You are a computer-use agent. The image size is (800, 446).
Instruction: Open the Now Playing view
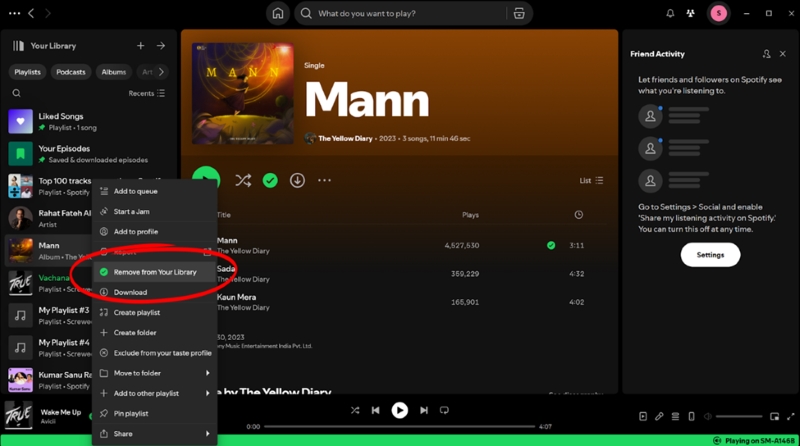[643, 416]
